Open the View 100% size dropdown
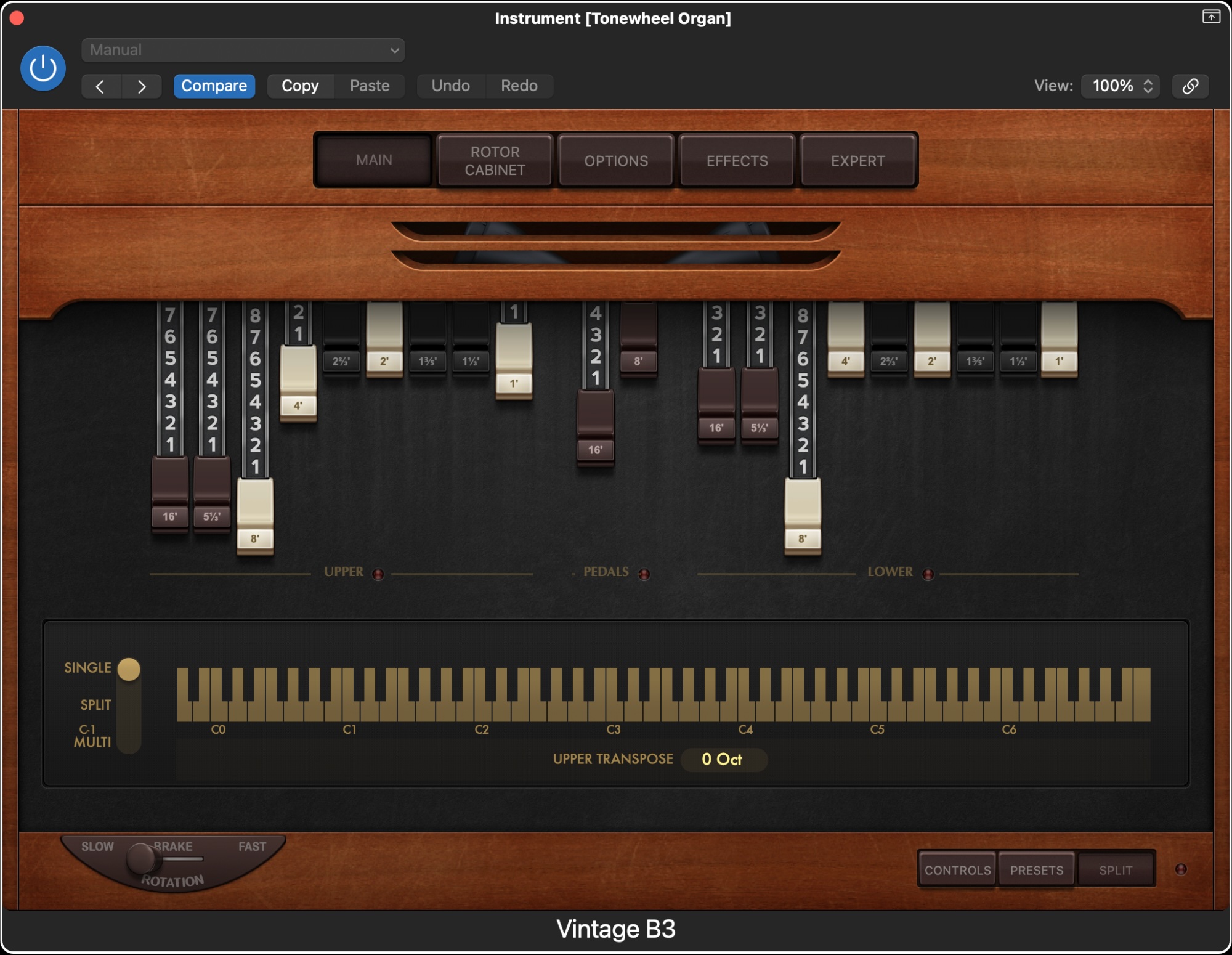Image resolution: width=1232 pixels, height=955 pixels. tap(1121, 86)
